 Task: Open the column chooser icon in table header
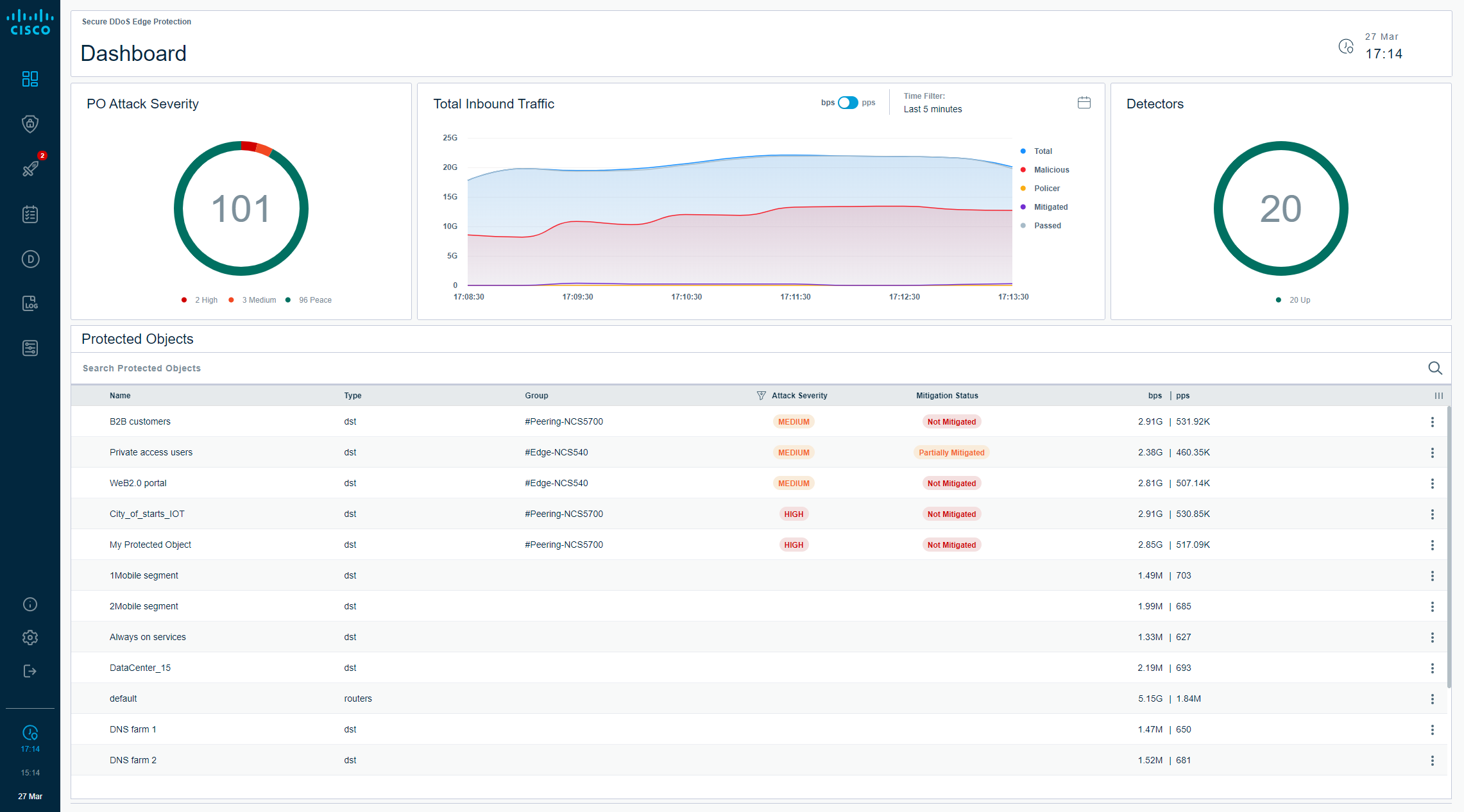1439,396
